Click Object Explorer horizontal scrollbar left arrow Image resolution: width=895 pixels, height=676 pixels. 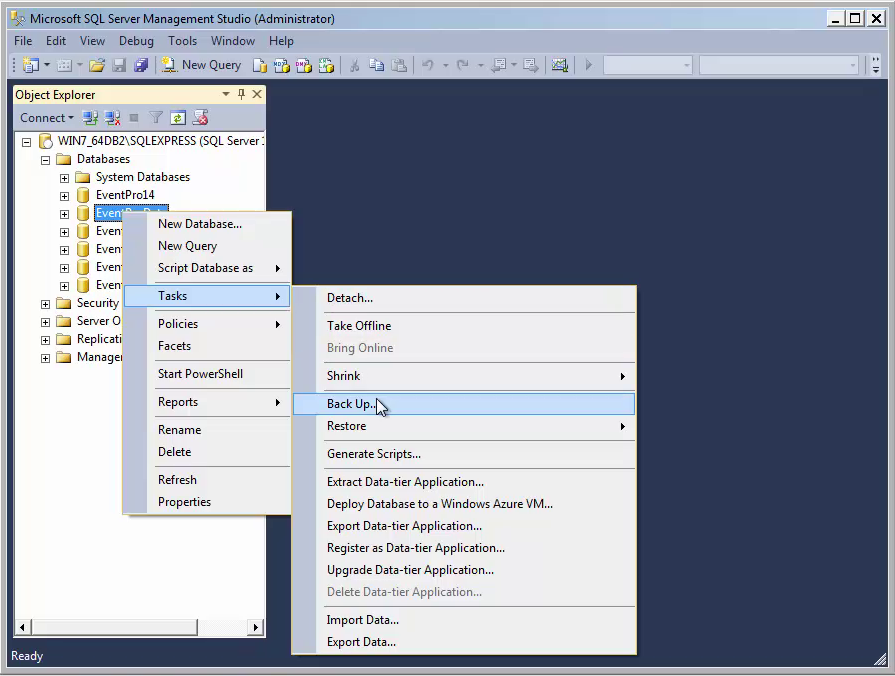(x=22, y=627)
